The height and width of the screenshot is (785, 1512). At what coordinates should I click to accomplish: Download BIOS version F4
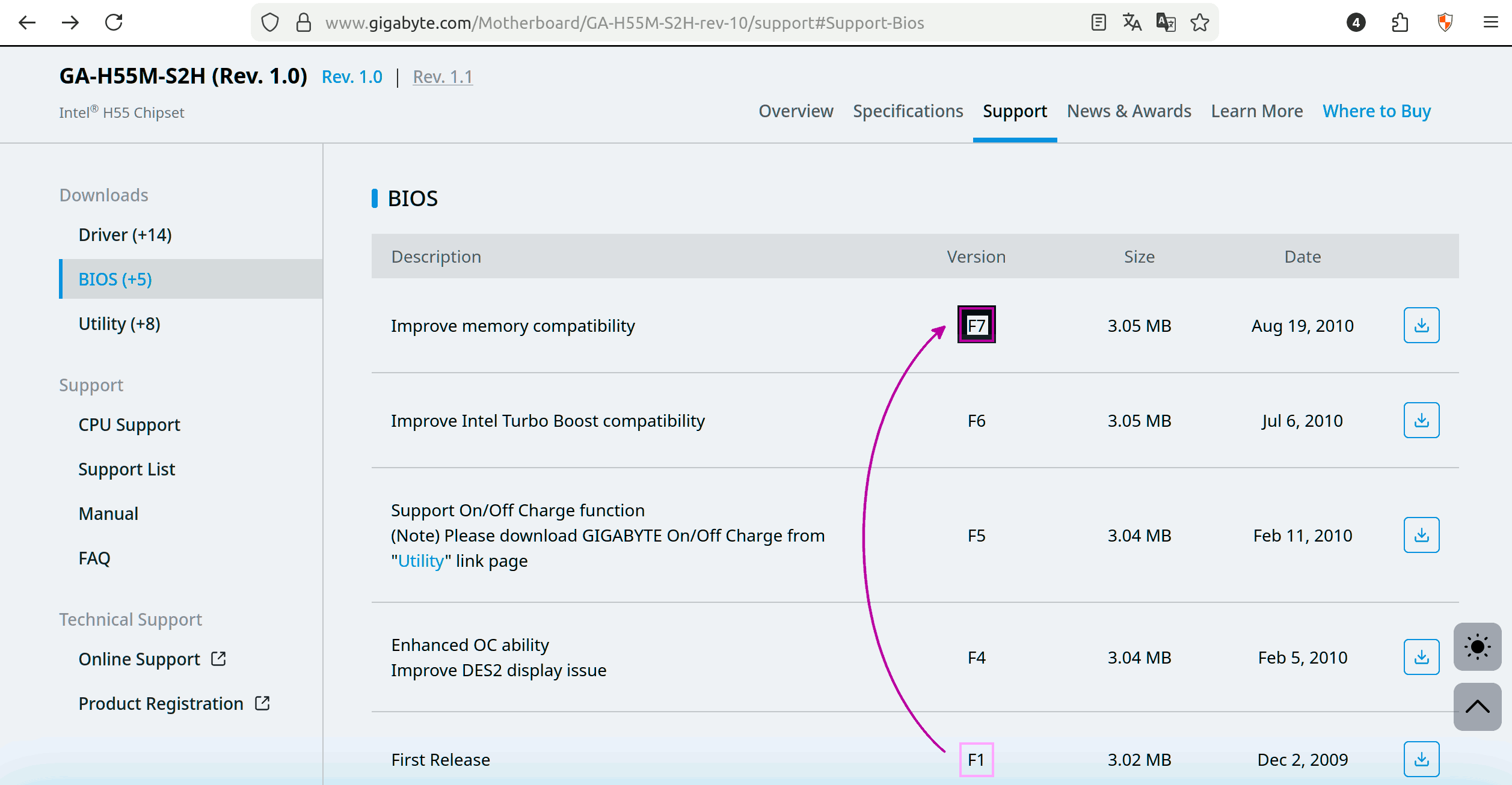point(1421,657)
